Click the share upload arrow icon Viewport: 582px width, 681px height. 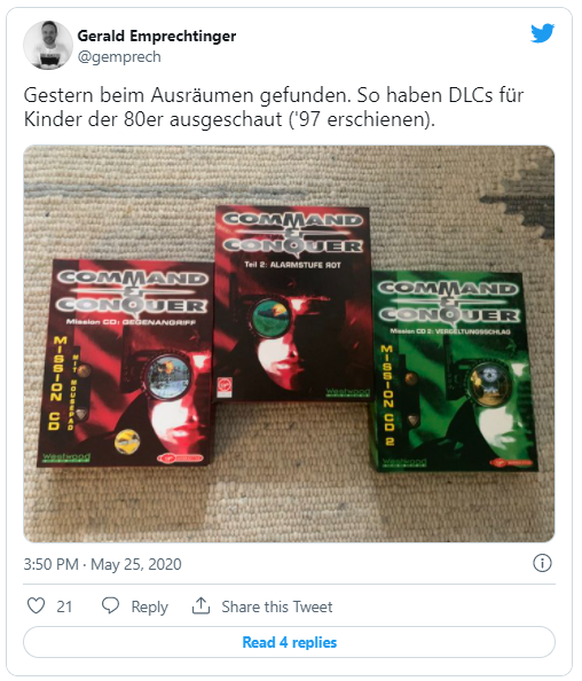201,605
